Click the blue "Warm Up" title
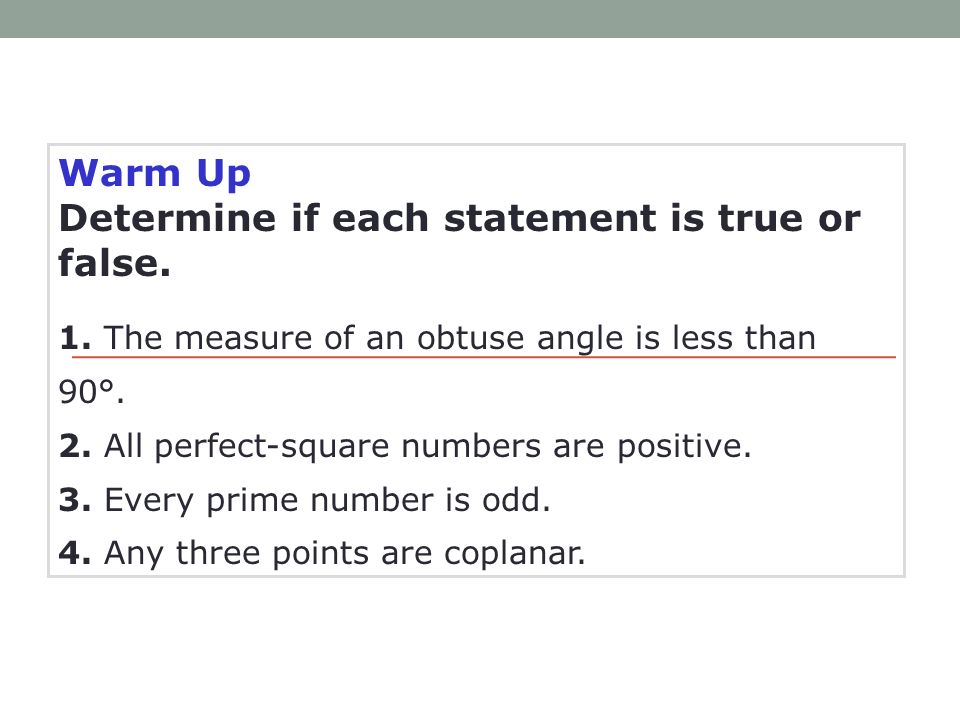Viewport: 960px width, 720px height. click(154, 174)
